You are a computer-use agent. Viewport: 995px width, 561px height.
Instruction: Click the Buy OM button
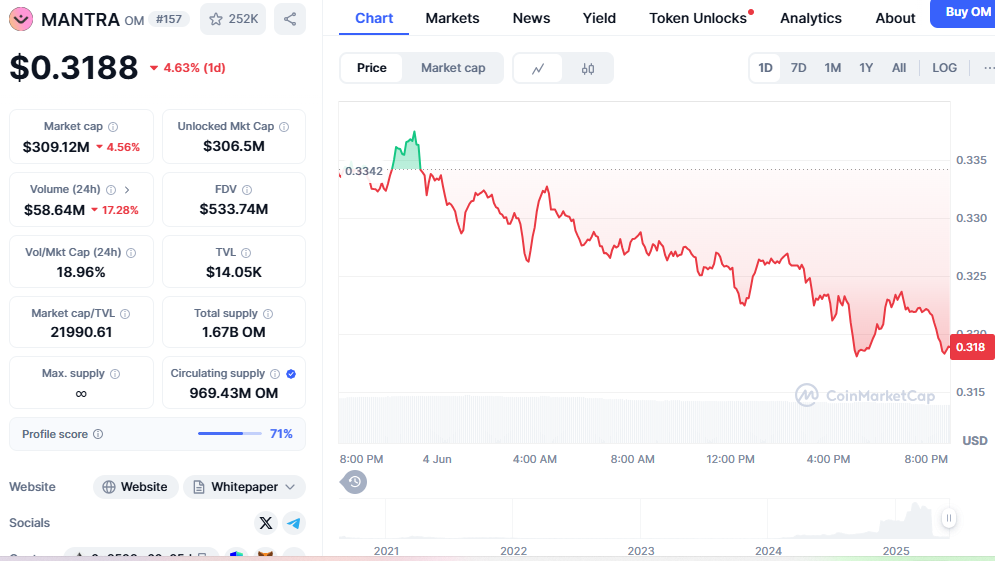coord(965,13)
